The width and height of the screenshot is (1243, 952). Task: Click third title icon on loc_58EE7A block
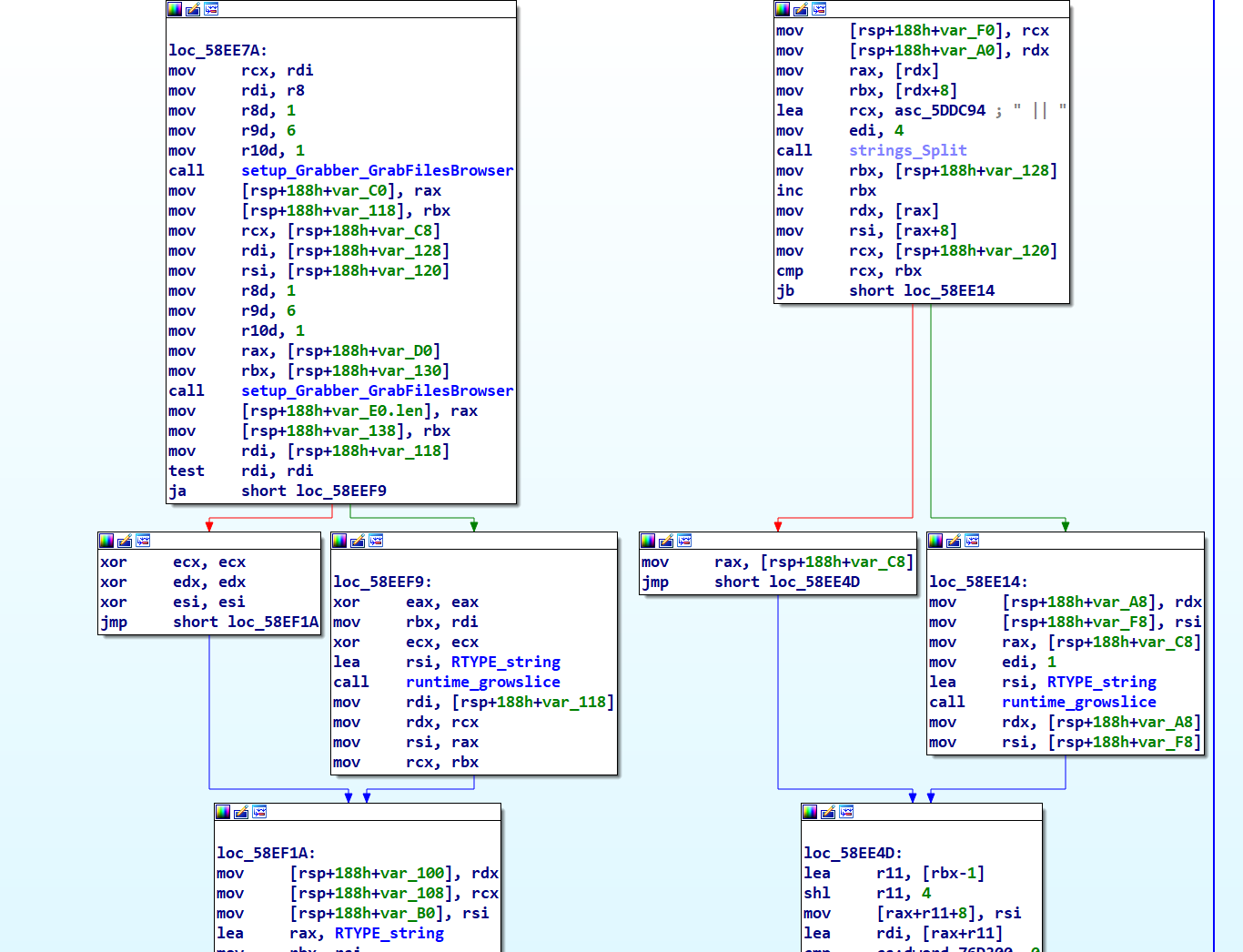(x=211, y=9)
